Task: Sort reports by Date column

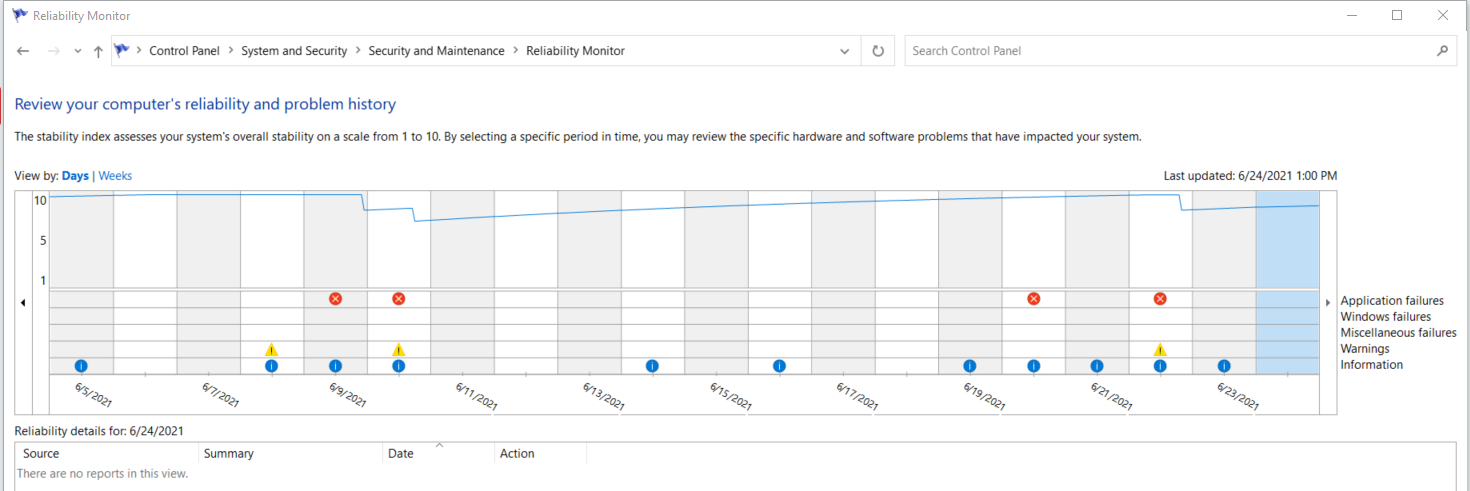Action: 438,454
